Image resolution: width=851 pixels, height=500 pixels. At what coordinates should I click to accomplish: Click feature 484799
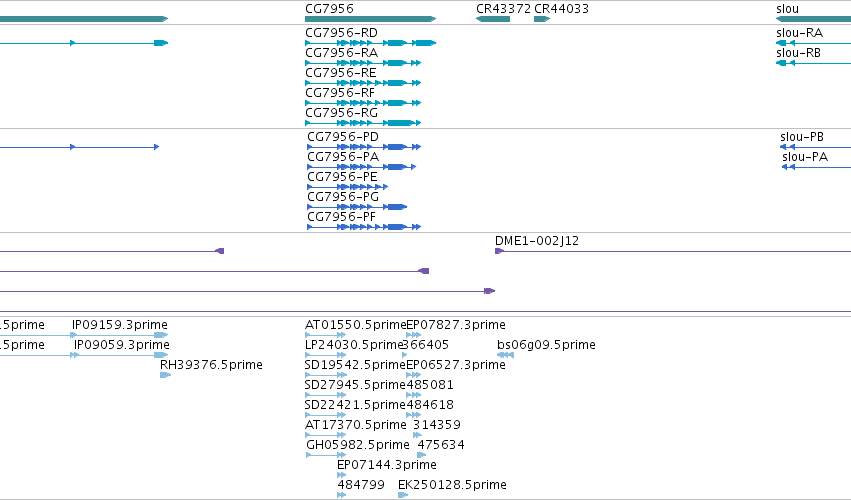coord(341,496)
